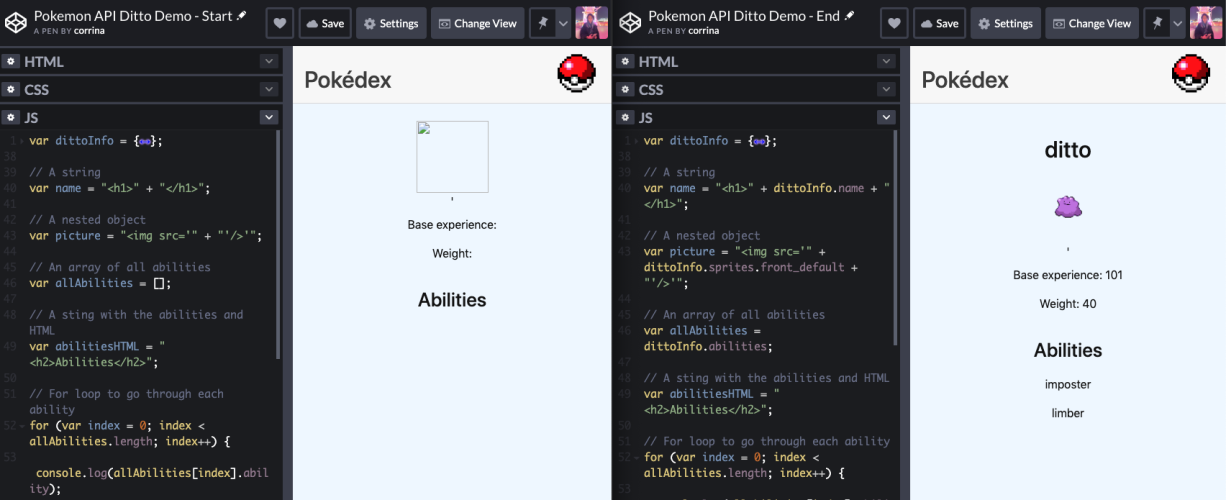Click 'Base experience: 101' in End preview

[x=1068, y=275]
